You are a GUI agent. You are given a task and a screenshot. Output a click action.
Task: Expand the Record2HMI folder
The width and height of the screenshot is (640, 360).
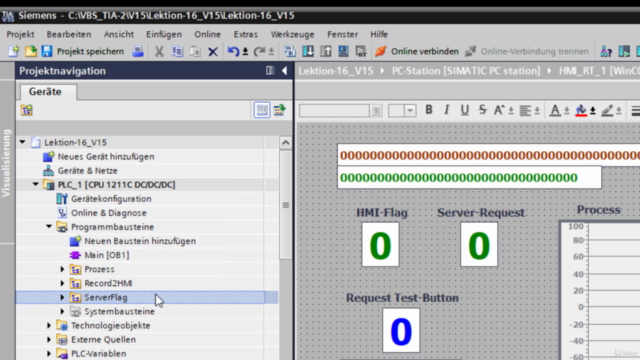pyautogui.click(x=62, y=283)
